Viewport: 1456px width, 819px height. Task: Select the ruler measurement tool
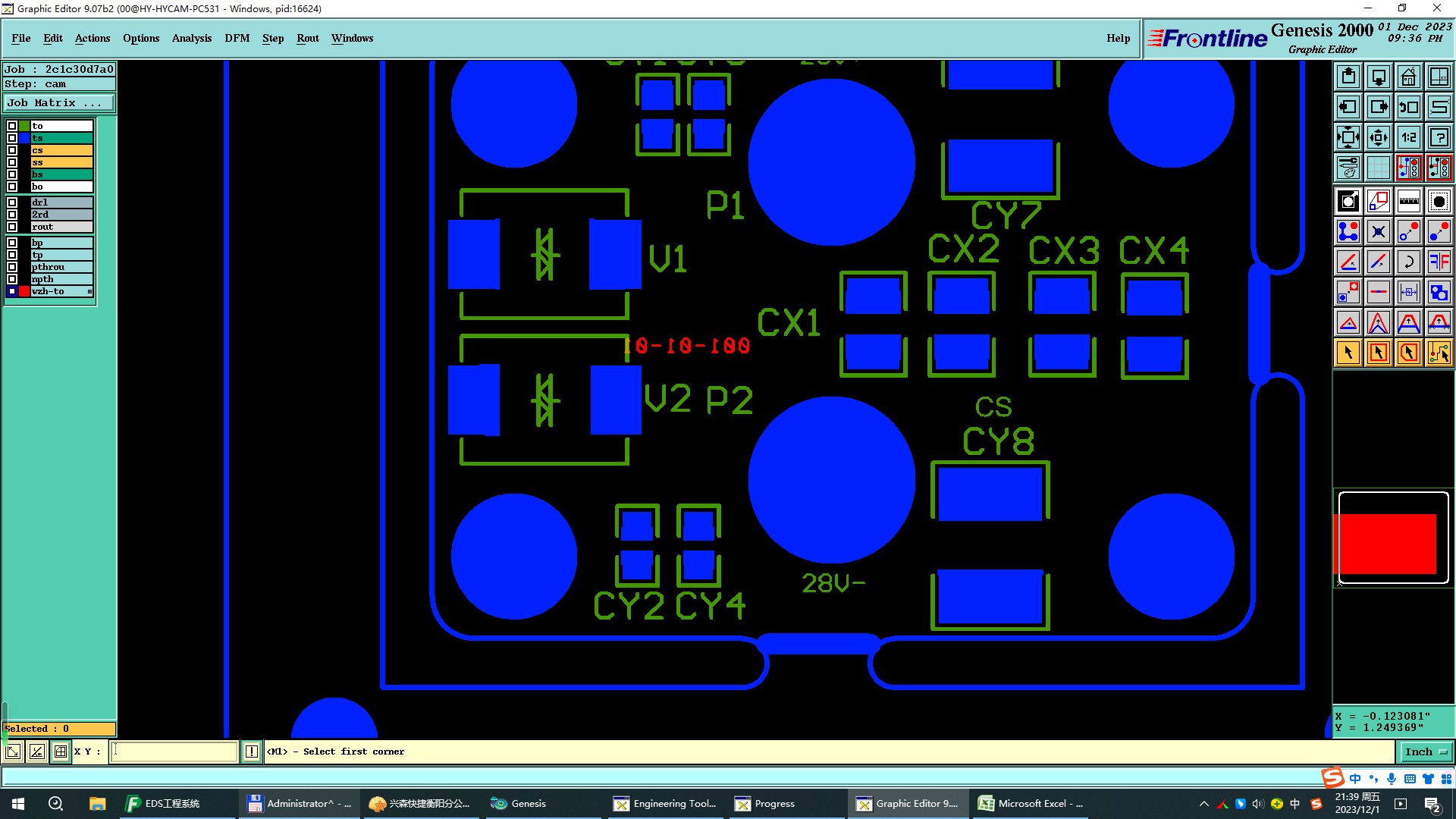[1408, 201]
